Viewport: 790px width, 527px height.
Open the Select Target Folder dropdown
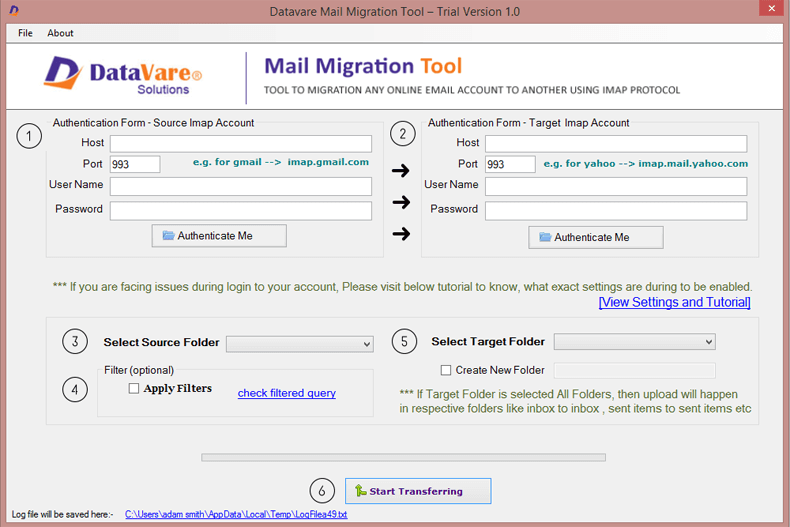tap(634, 342)
